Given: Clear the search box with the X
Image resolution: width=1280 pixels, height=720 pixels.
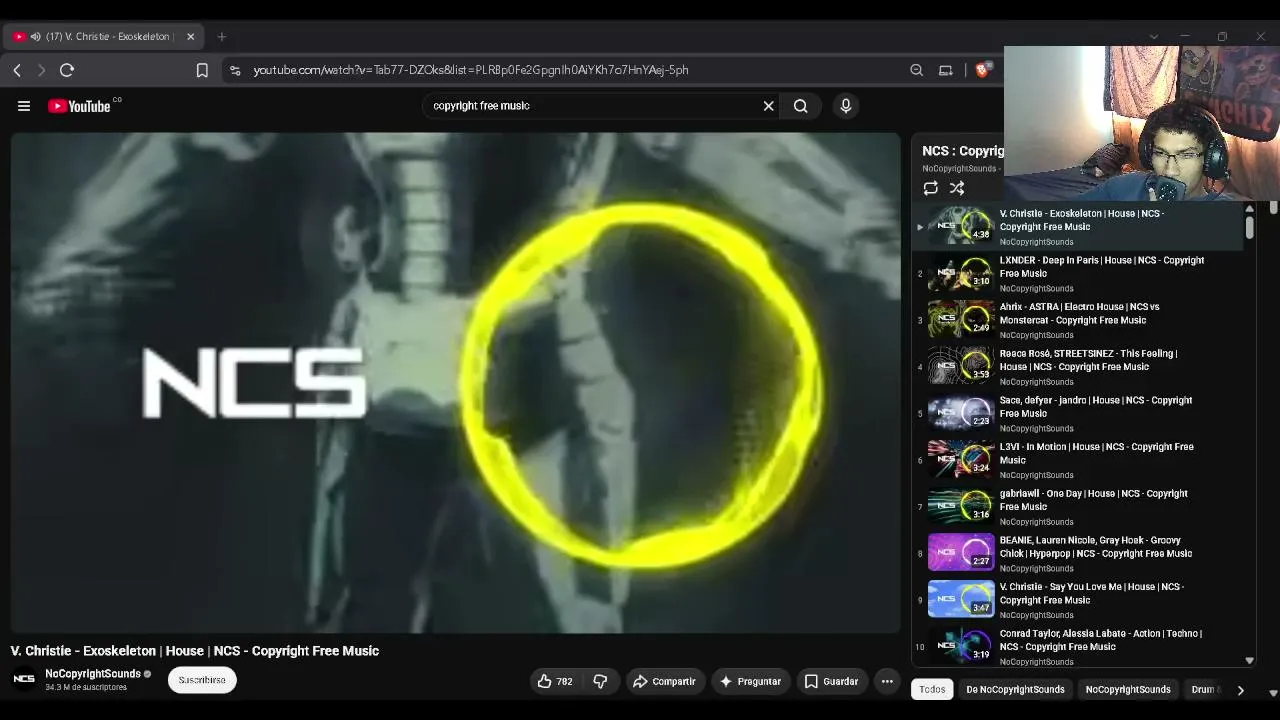Looking at the screenshot, I should [x=768, y=106].
